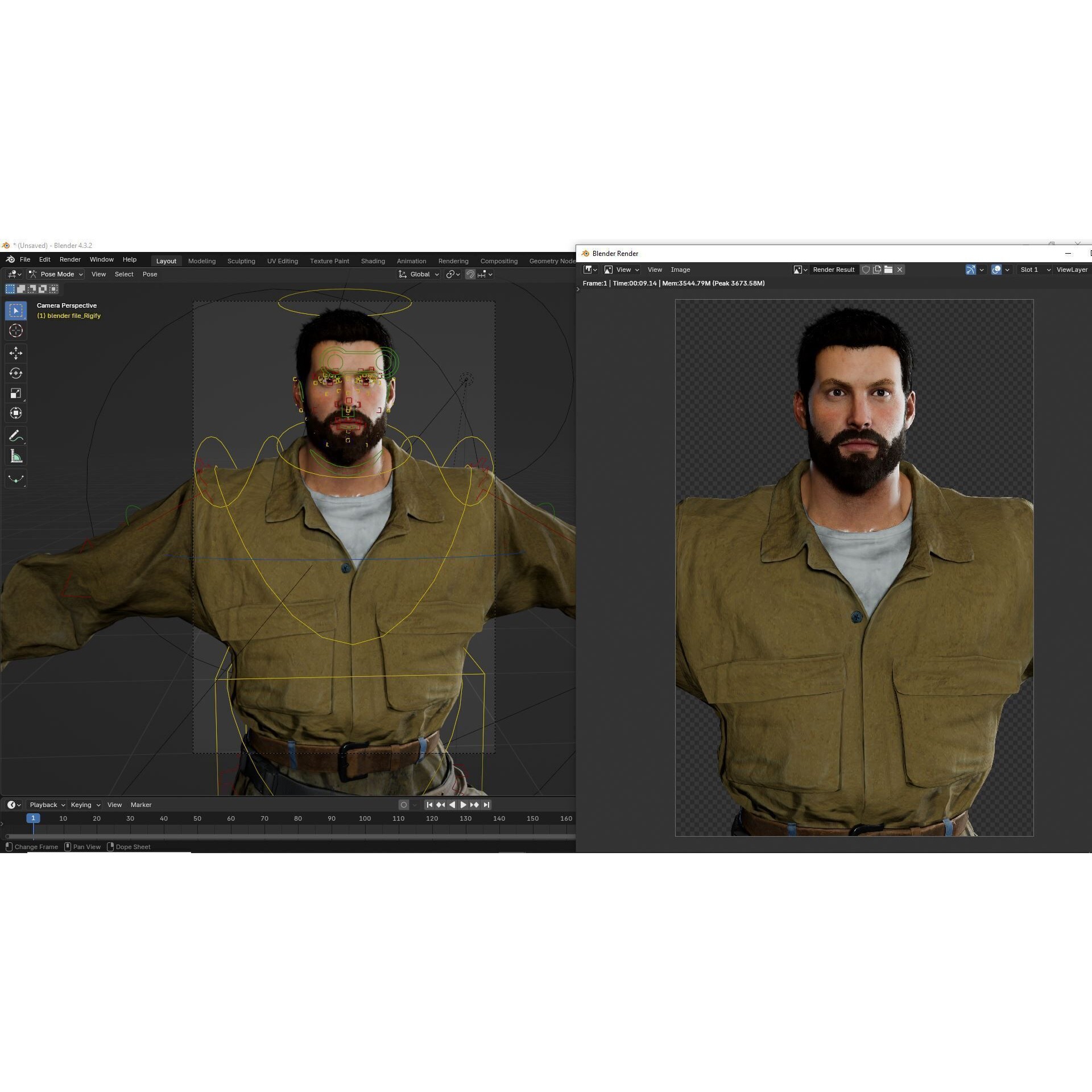1092x1092 pixels.
Task: Open the viewport header Pose menu
Action: pyautogui.click(x=150, y=274)
